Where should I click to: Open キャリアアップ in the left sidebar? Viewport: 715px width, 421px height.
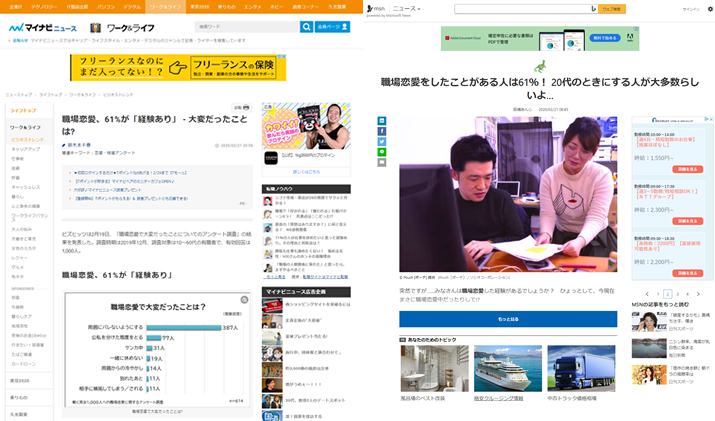pos(26,148)
